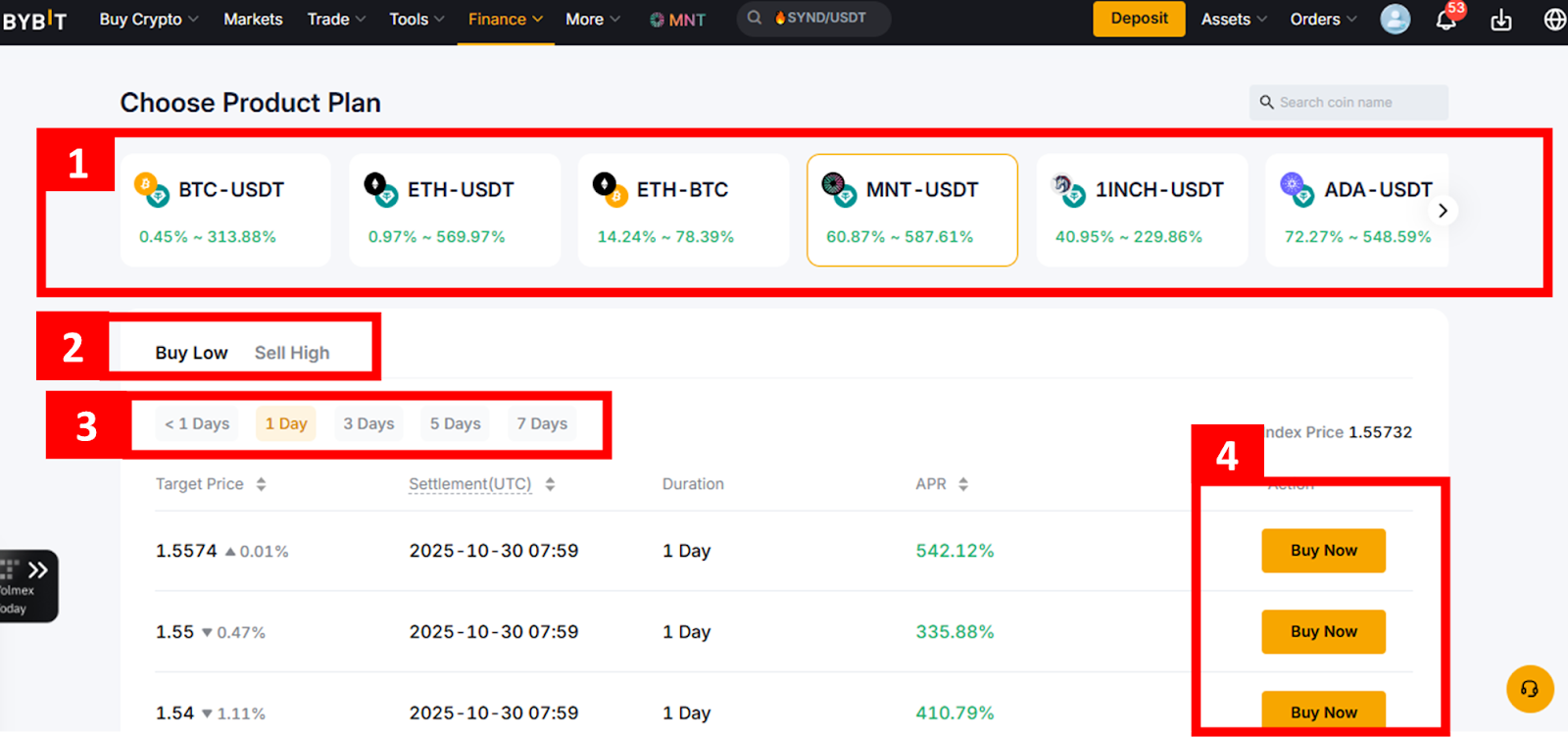Click the Search coin name field
The height and width of the screenshot is (737, 1568).
click(x=1348, y=102)
